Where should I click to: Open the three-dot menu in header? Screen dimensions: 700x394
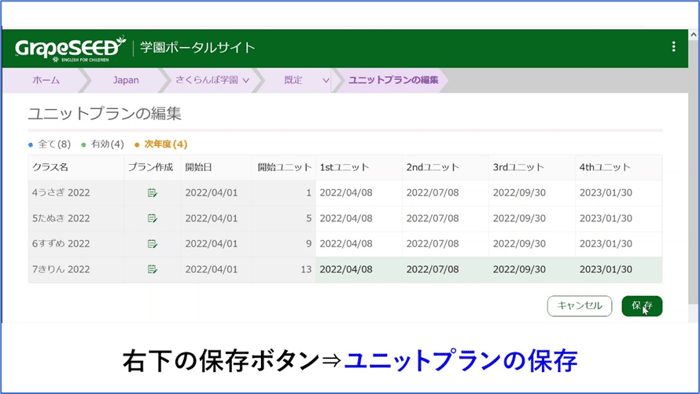click(x=673, y=47)
